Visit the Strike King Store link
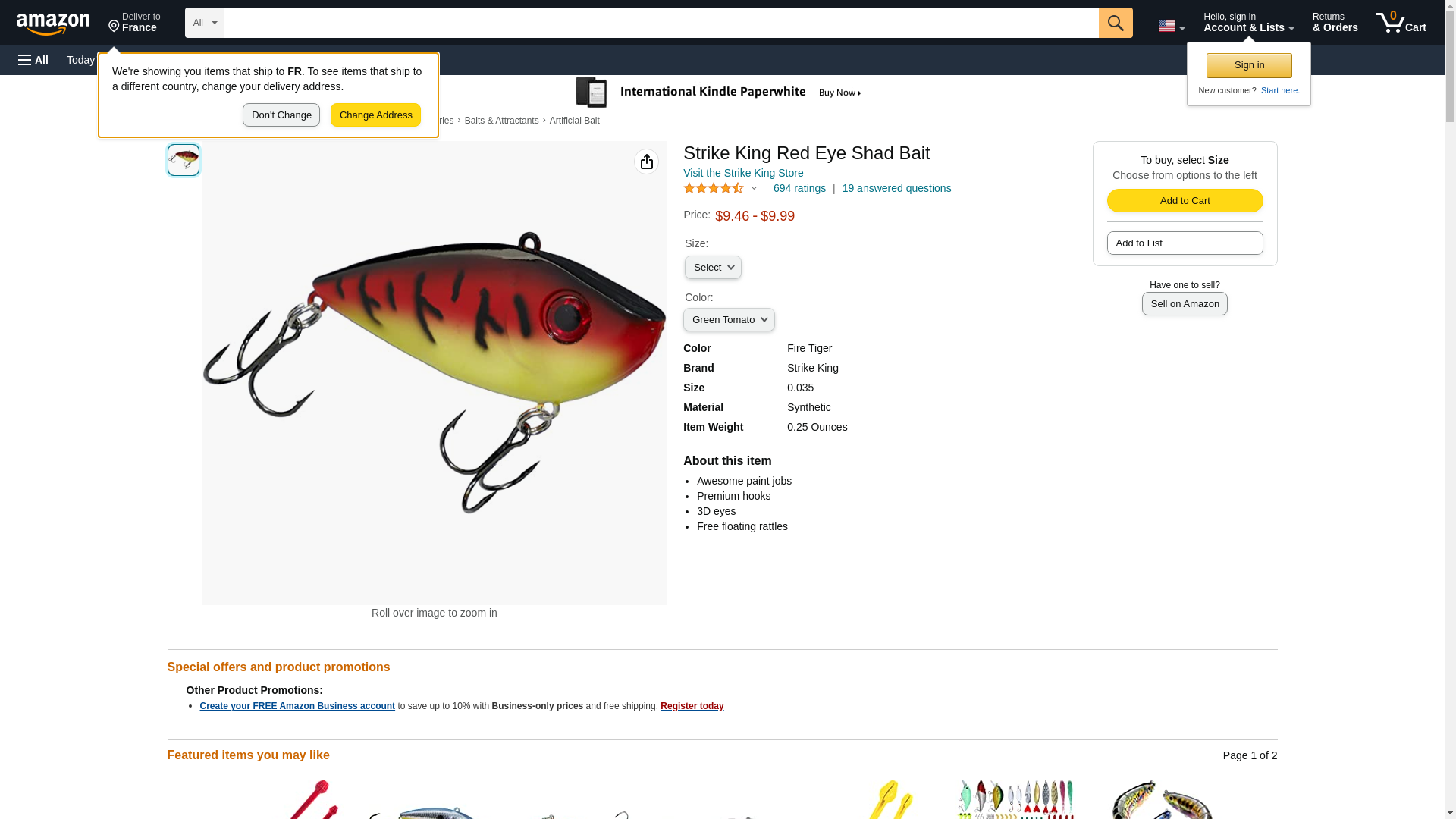 pyautogui.click(x=743, y=173)
